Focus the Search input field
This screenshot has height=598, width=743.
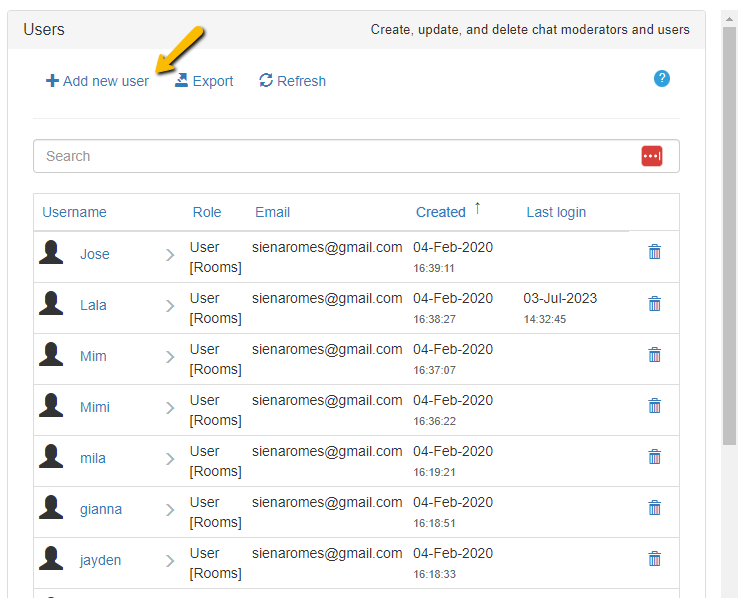click(330, 156)
